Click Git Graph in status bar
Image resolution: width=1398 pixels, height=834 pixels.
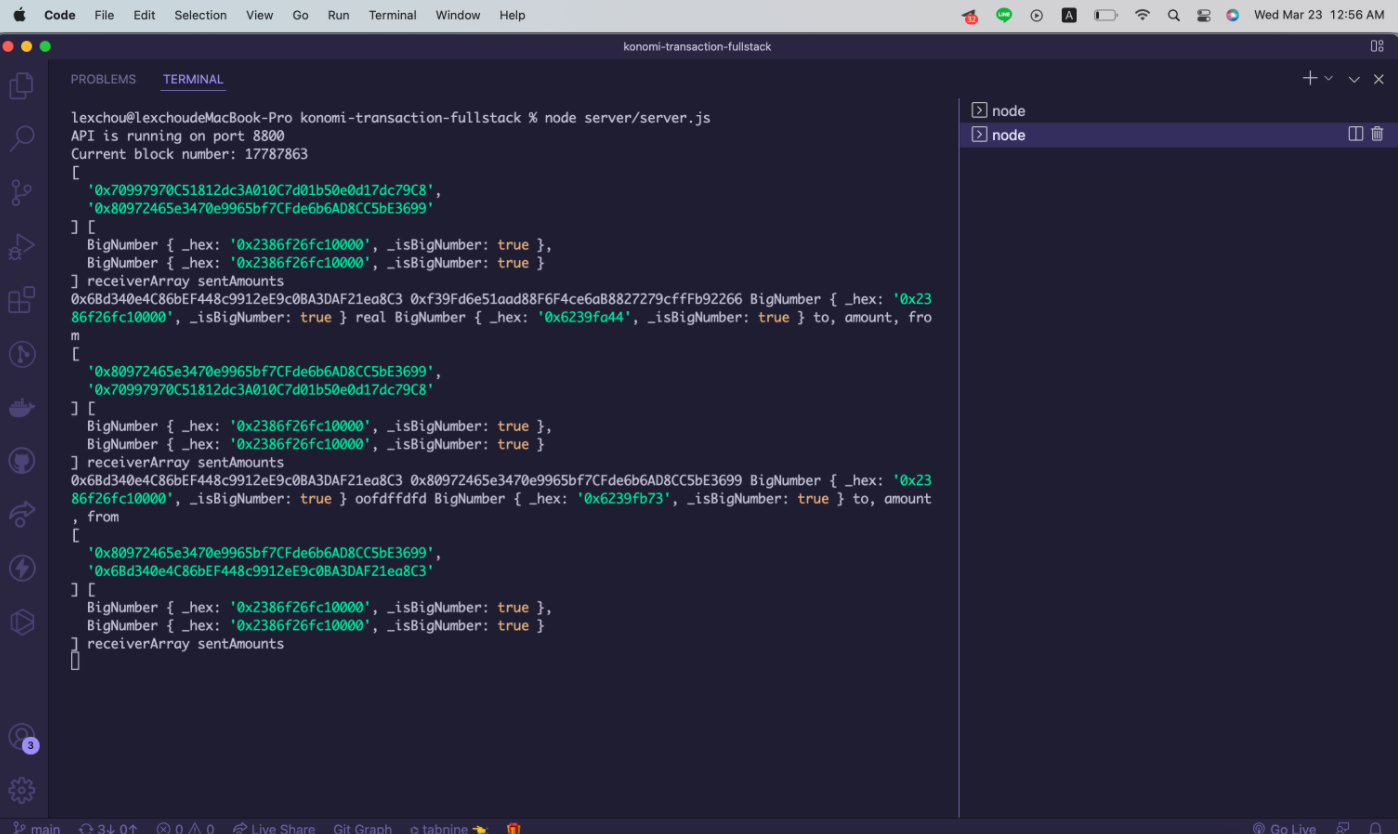coord(362,828)
